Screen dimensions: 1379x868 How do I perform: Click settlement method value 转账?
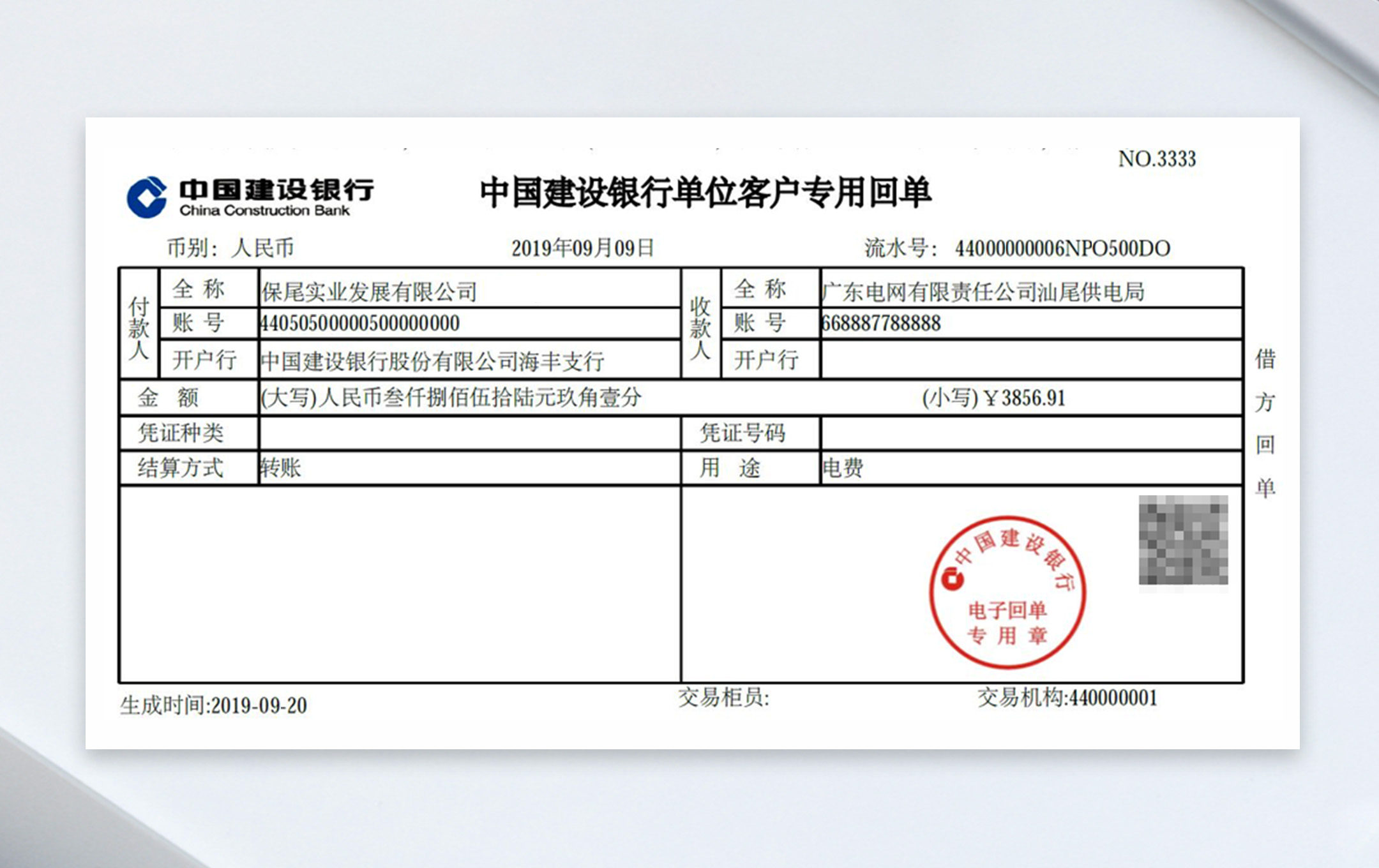pyautogui.click(x=280, y=468)
